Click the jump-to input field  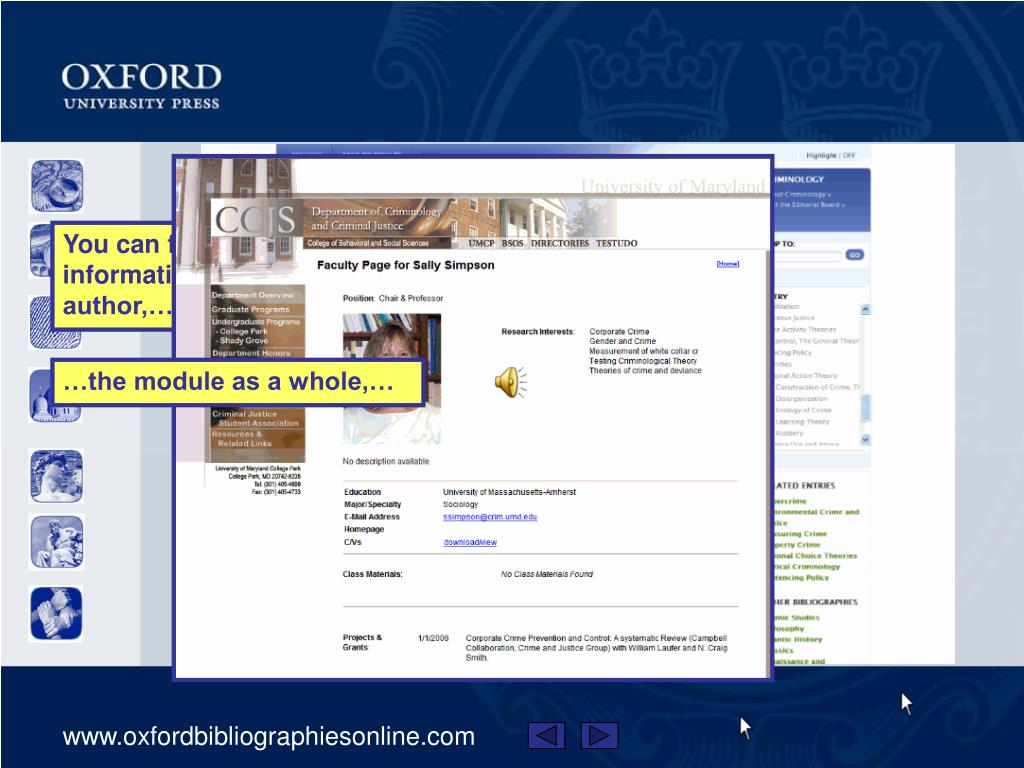point(807,255)
